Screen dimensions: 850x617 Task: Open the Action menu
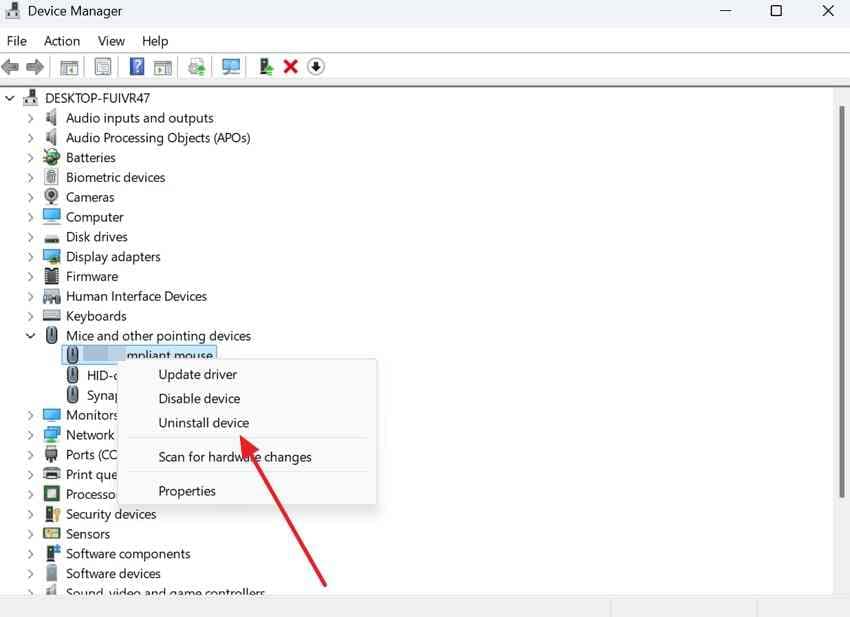(62, 41)
